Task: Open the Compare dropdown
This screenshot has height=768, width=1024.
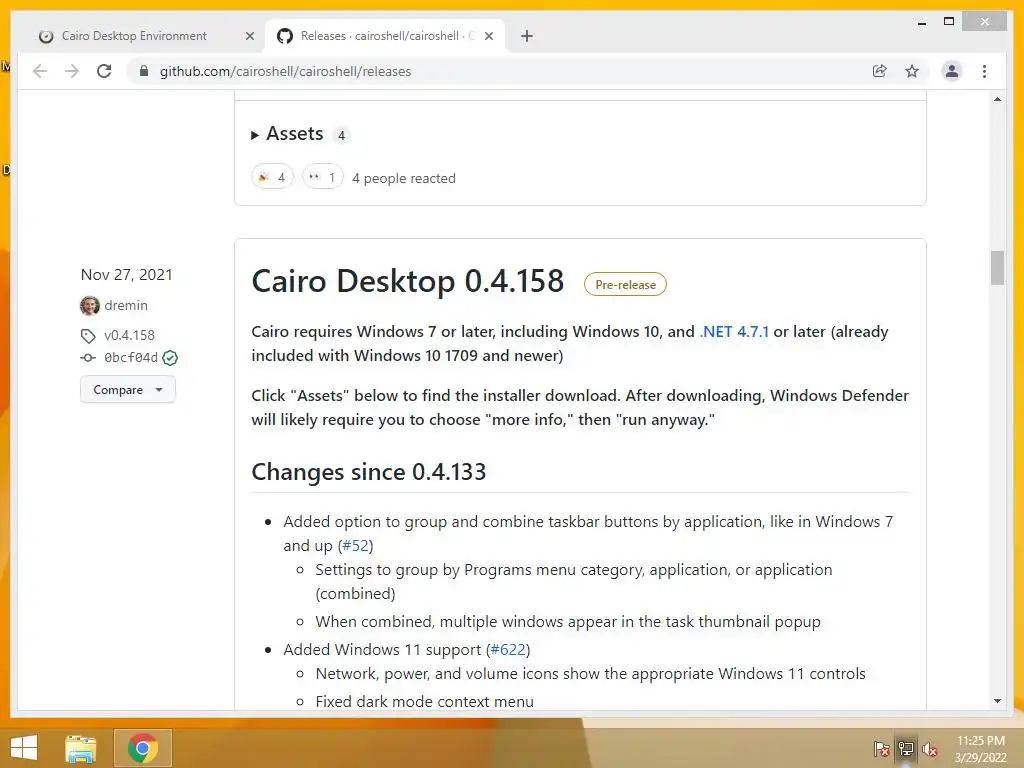Action: coord(127,390)
